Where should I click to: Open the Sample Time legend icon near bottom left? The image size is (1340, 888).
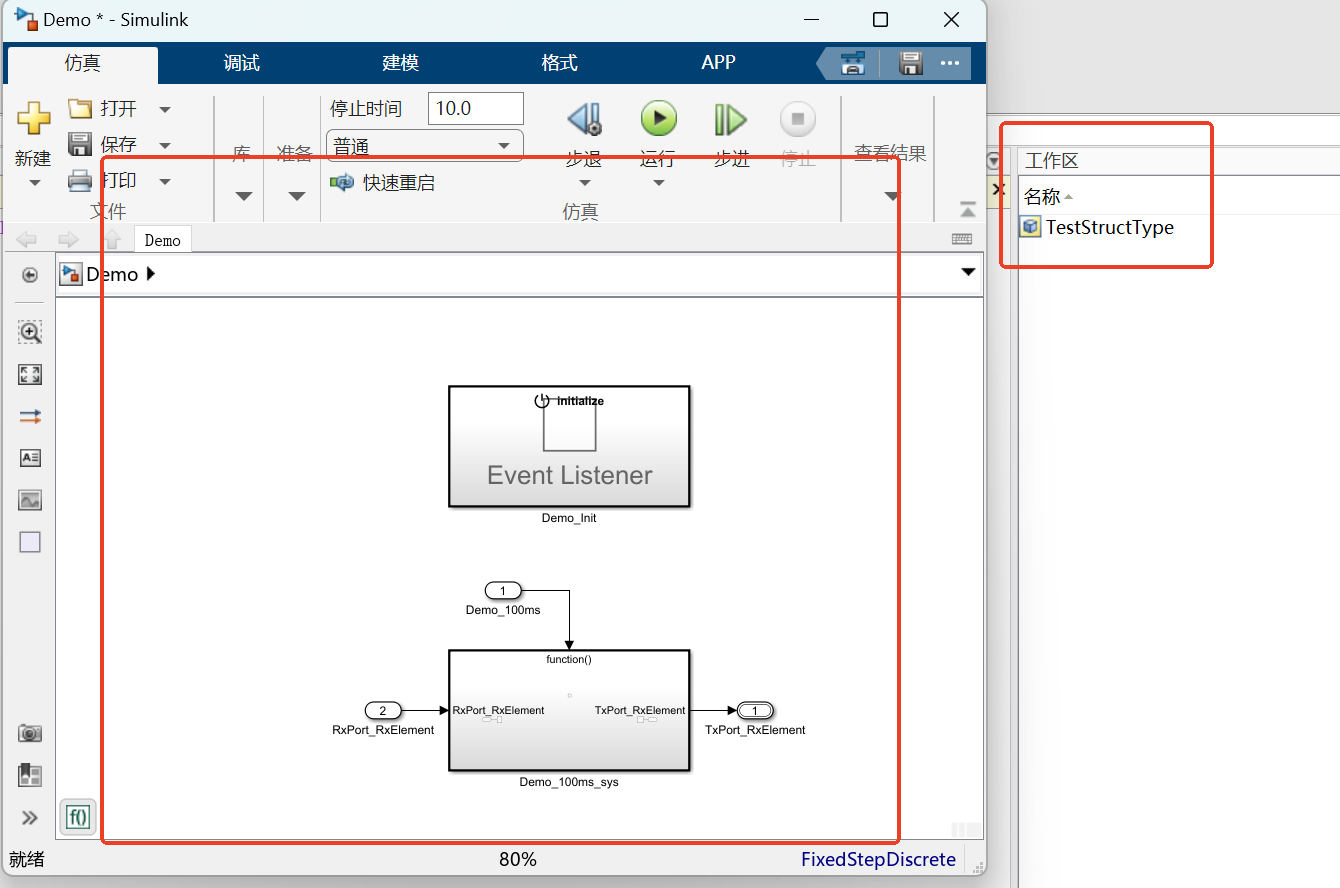click(x=30, y=775)
